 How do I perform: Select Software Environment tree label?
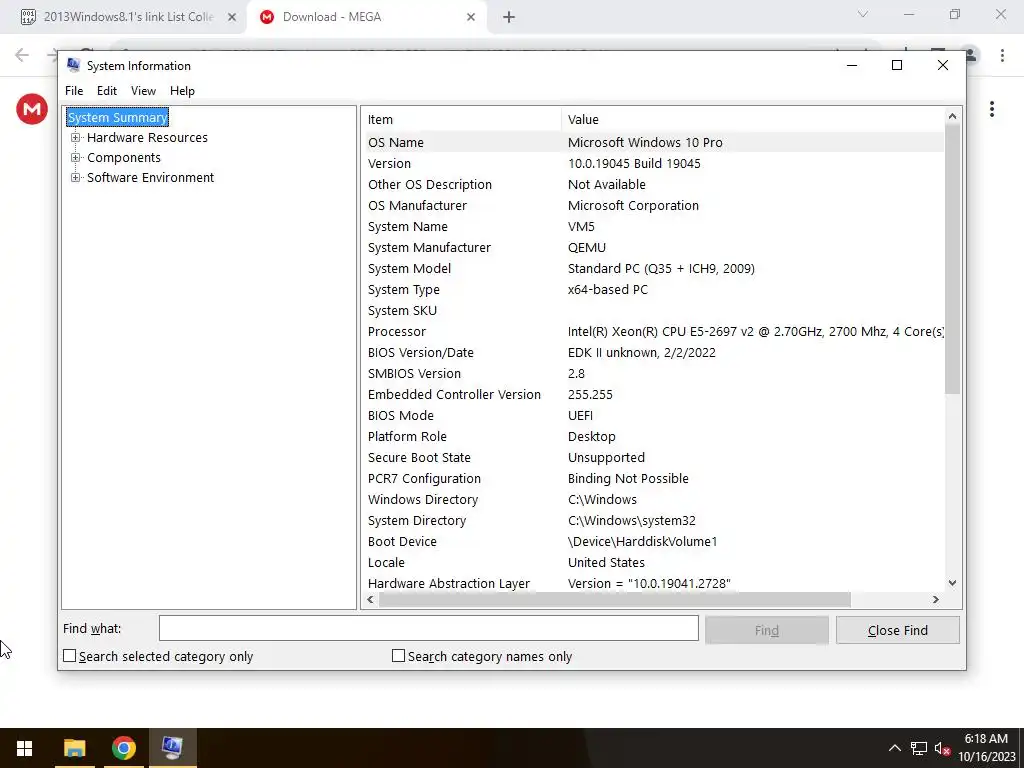click(x=151, y=178)
